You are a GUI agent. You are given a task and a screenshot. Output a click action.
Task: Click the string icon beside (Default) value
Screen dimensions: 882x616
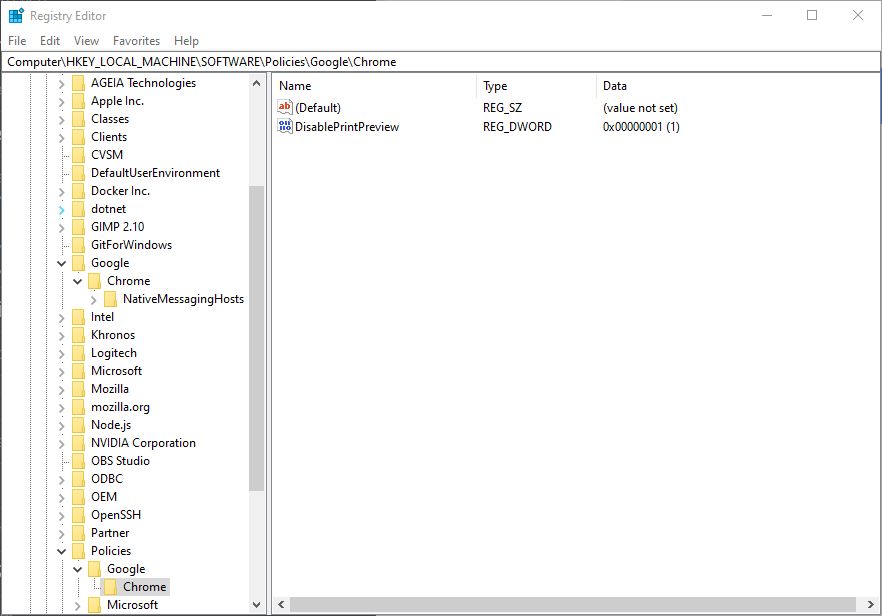tap(285, 107)
